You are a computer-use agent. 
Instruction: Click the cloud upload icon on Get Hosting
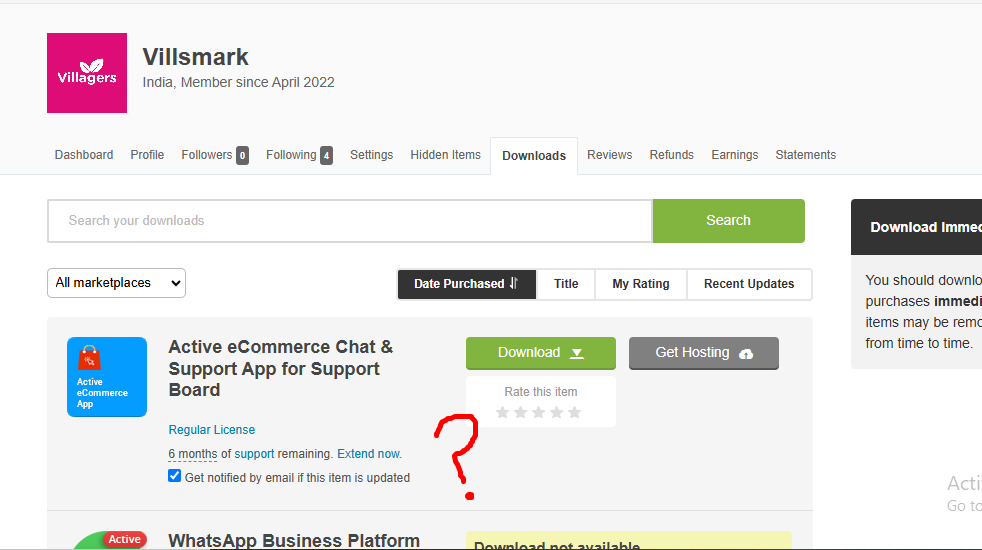746,354
